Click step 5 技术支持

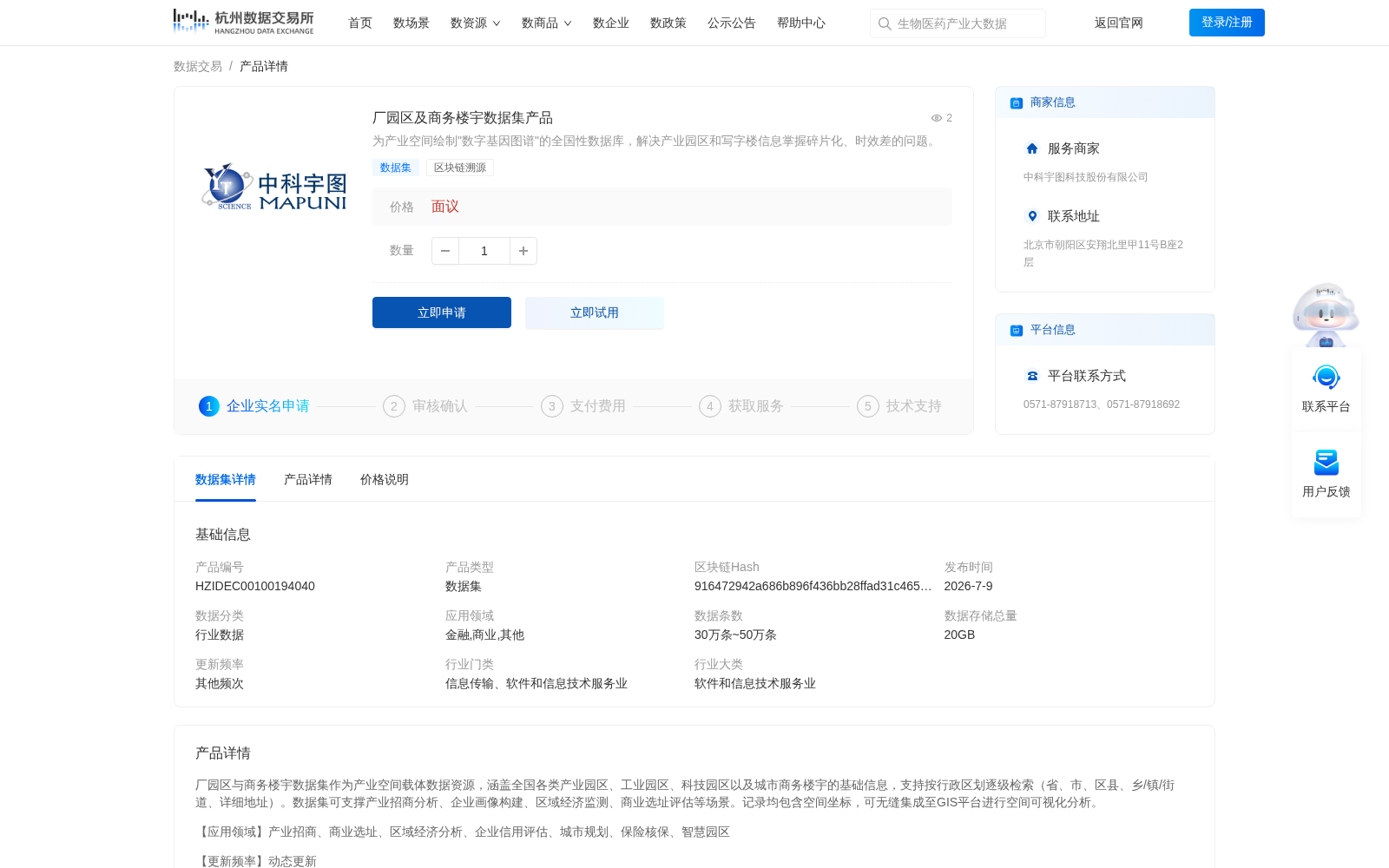(x=899, y=406)
